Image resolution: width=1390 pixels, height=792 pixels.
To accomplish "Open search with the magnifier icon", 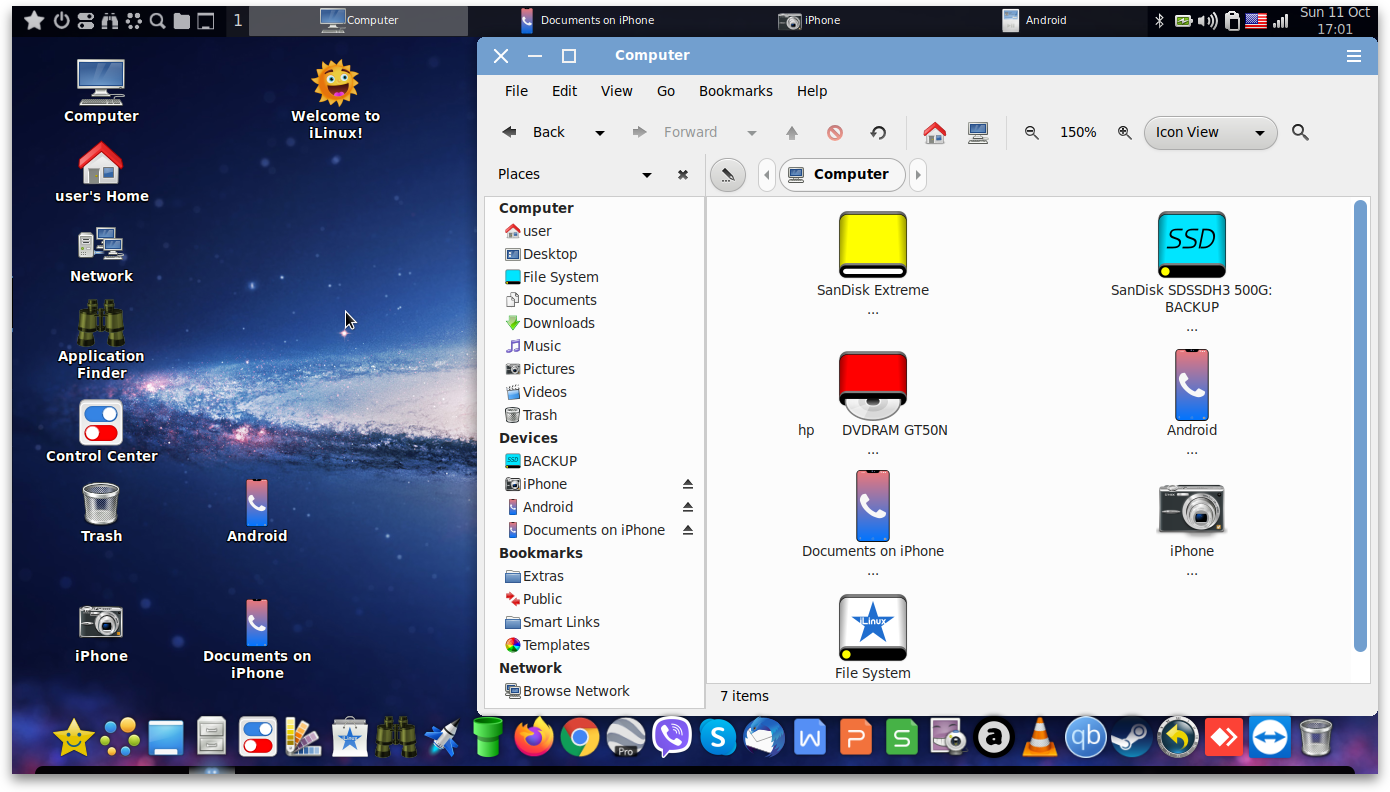I will tap(1300, 132).
